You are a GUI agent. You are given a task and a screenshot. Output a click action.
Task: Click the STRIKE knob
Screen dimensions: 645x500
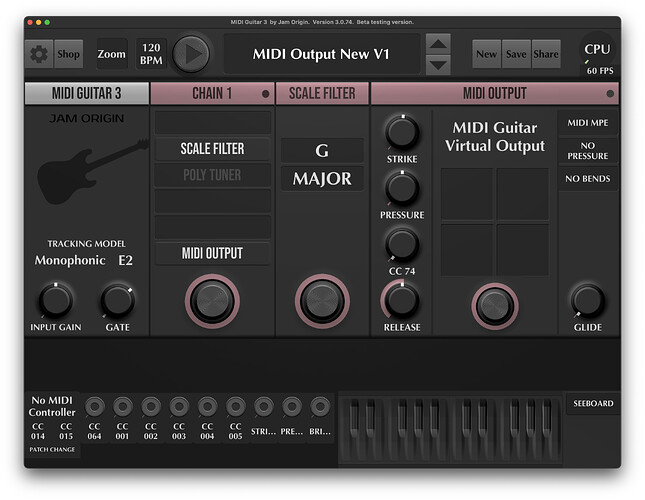pyautogui.click(x=402, y=132)
